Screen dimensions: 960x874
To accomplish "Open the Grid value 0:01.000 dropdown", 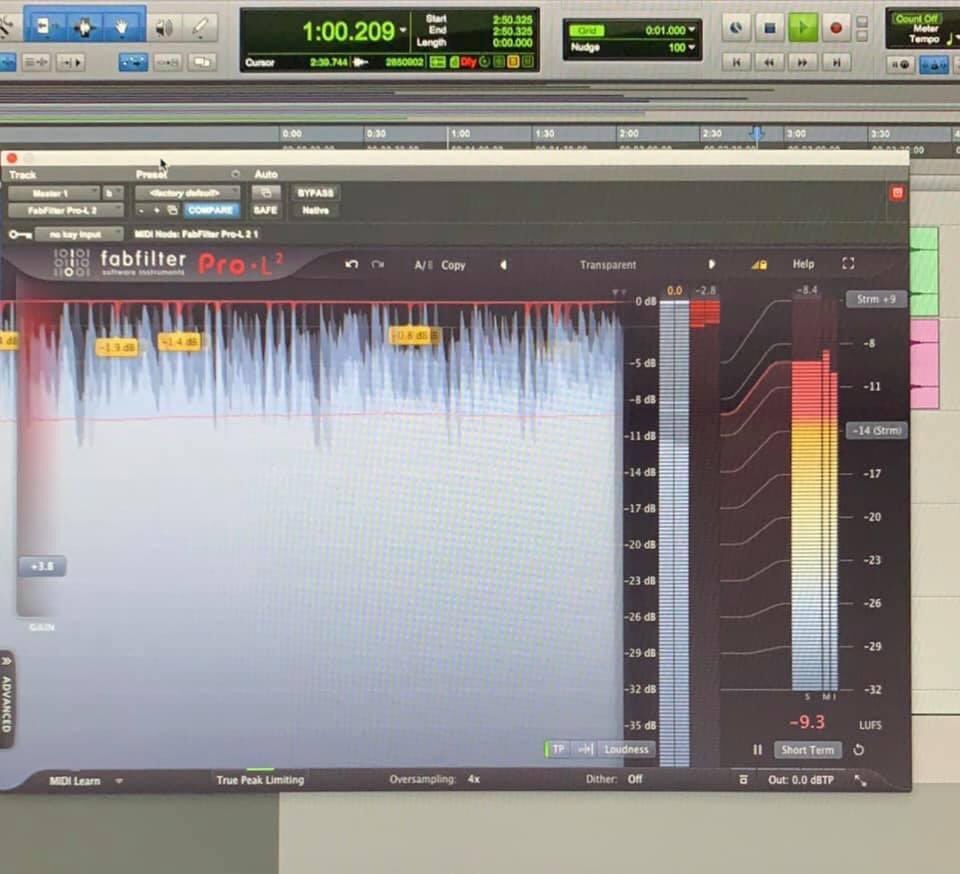I will (x=692, y=29).
